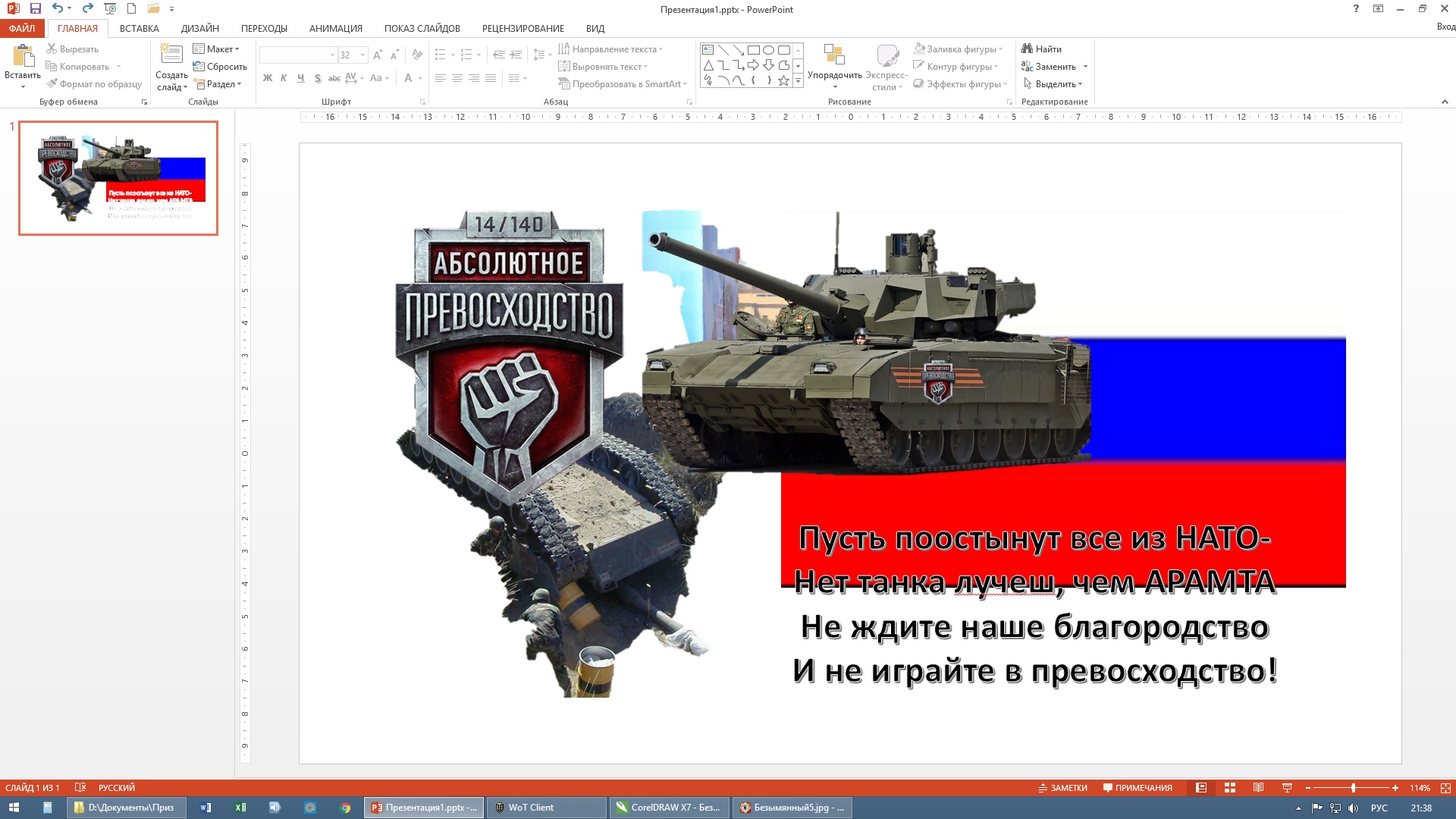Screen dimensions: 1456x819
Task: Toggle strikethrough abc formatting
Action: pyautogui.click(x=334, y=78)
